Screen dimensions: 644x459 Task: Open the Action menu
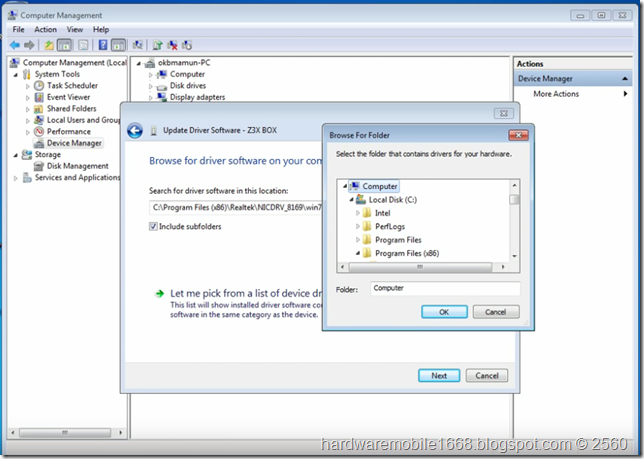click(x=45, y=30)
